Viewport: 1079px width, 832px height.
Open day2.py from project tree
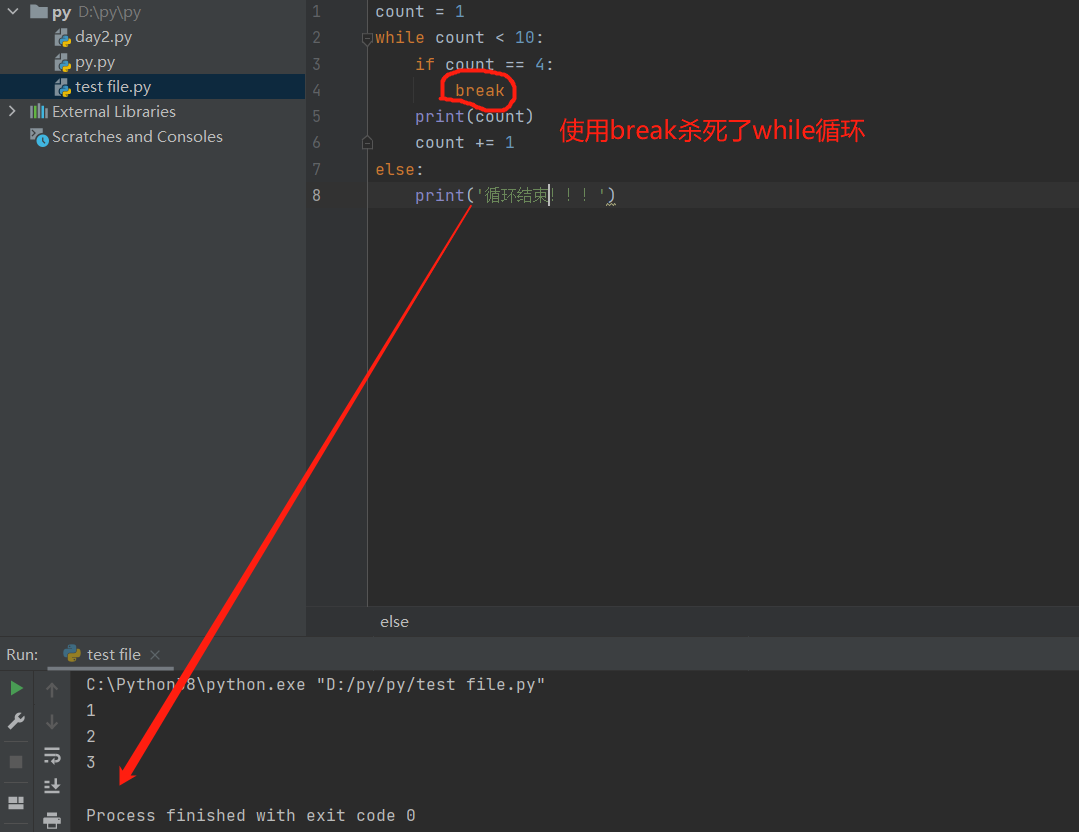click(x=103, y=37)
